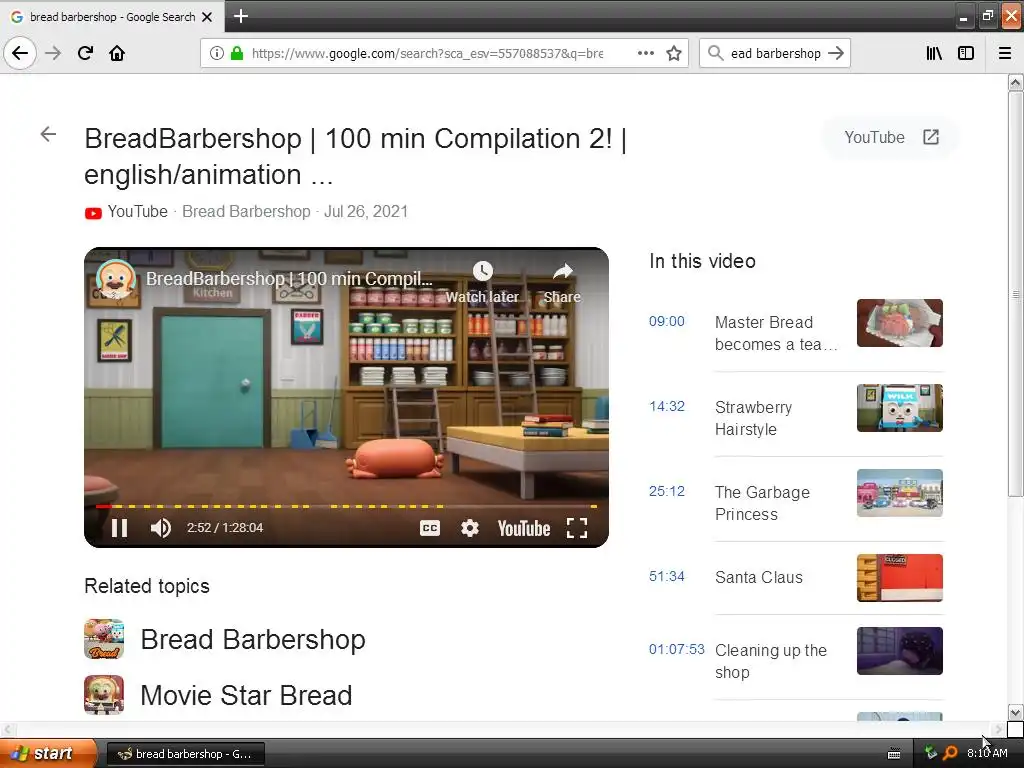Open Movie Star Bread related topic
The width and height of the screenshot is (1024, 768).
tap(246, 696)
